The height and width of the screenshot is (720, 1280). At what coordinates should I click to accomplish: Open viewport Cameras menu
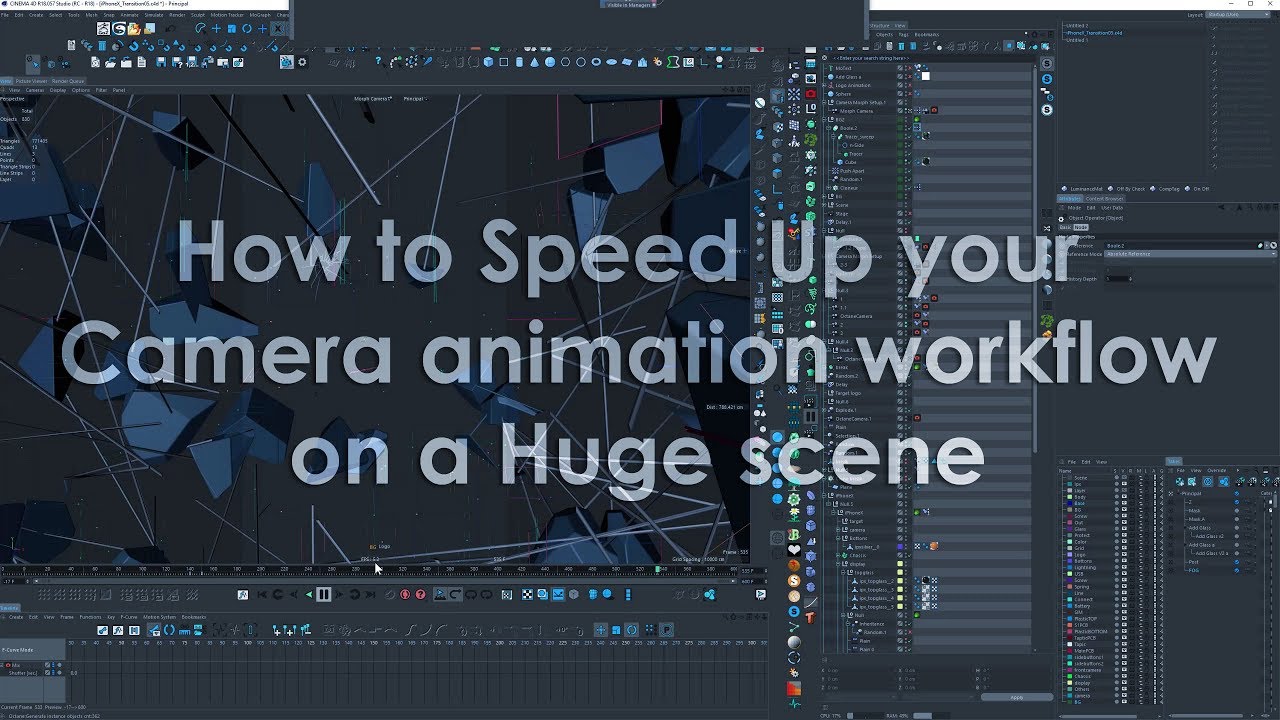pos(35,90)
